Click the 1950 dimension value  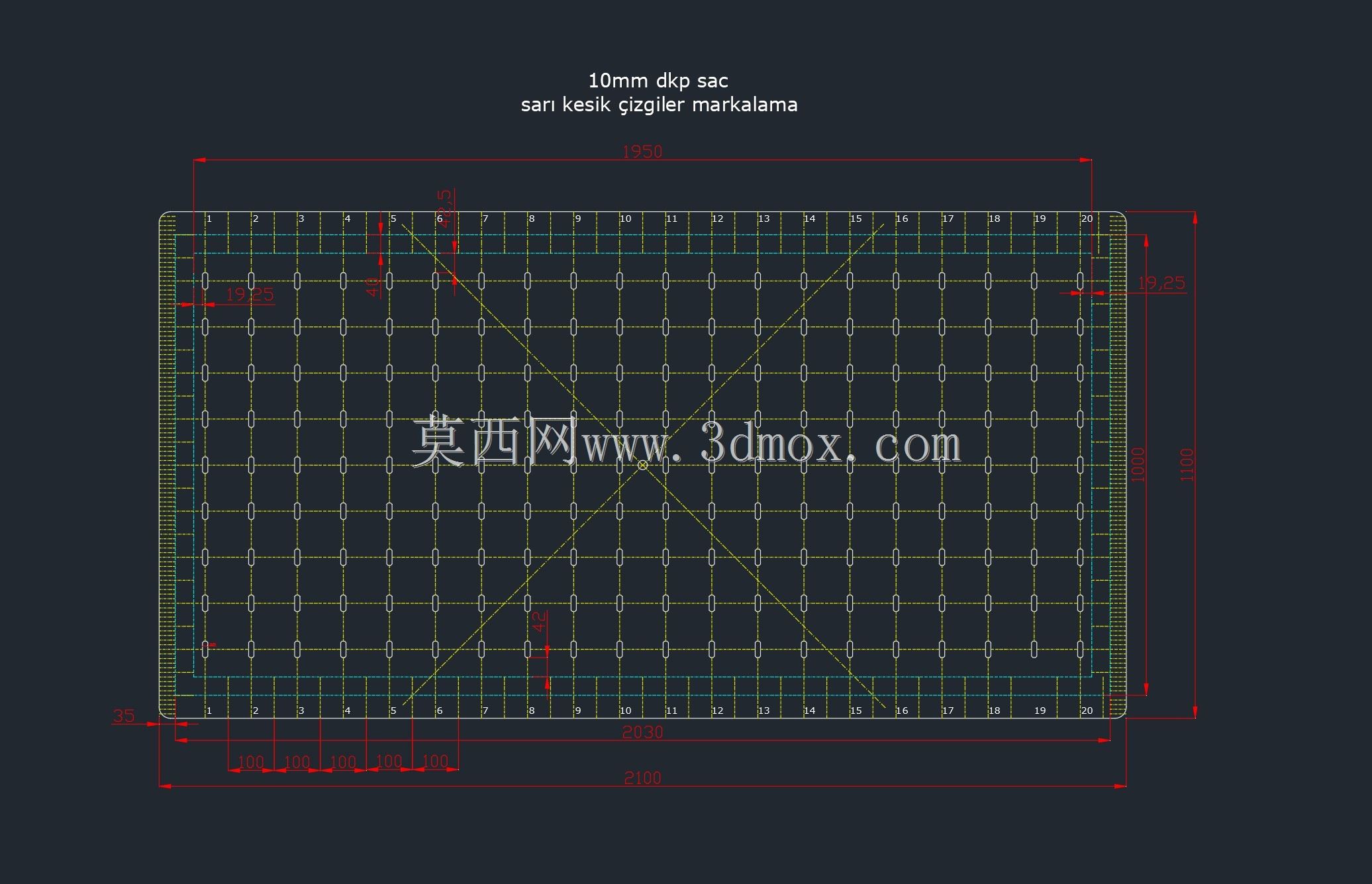pyautogui.click(x=642, y=152)
